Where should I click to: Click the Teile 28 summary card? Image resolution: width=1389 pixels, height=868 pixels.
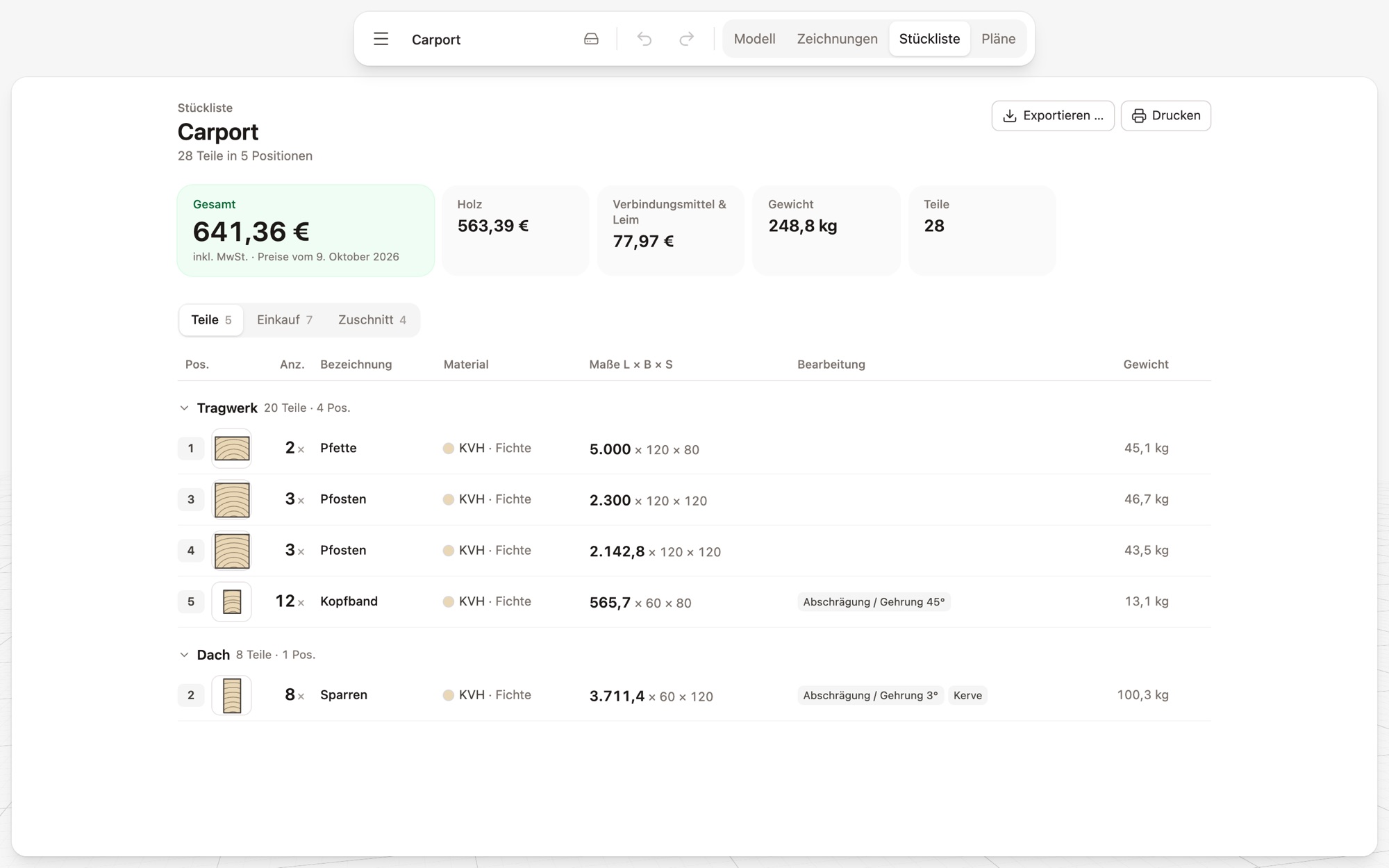(x=982, y=231)
